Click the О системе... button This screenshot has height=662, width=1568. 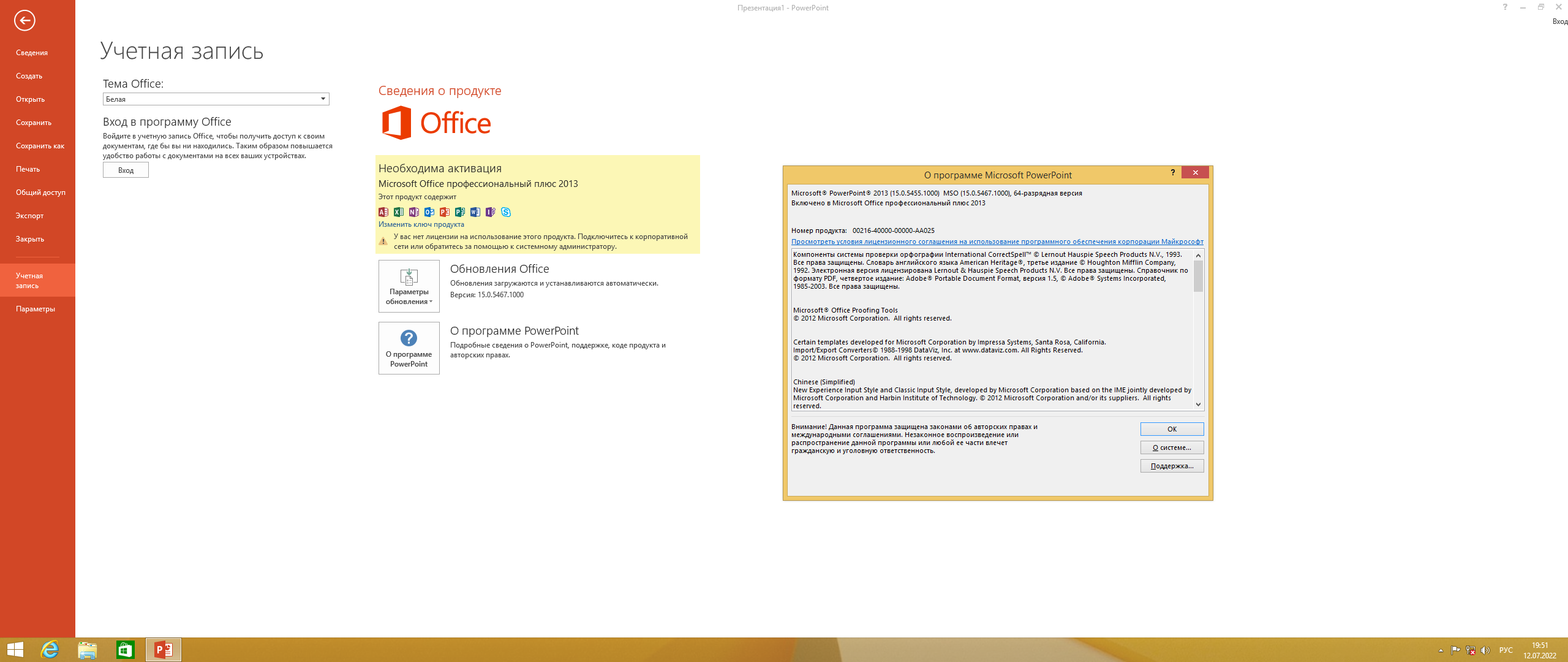coord(1172,447)
